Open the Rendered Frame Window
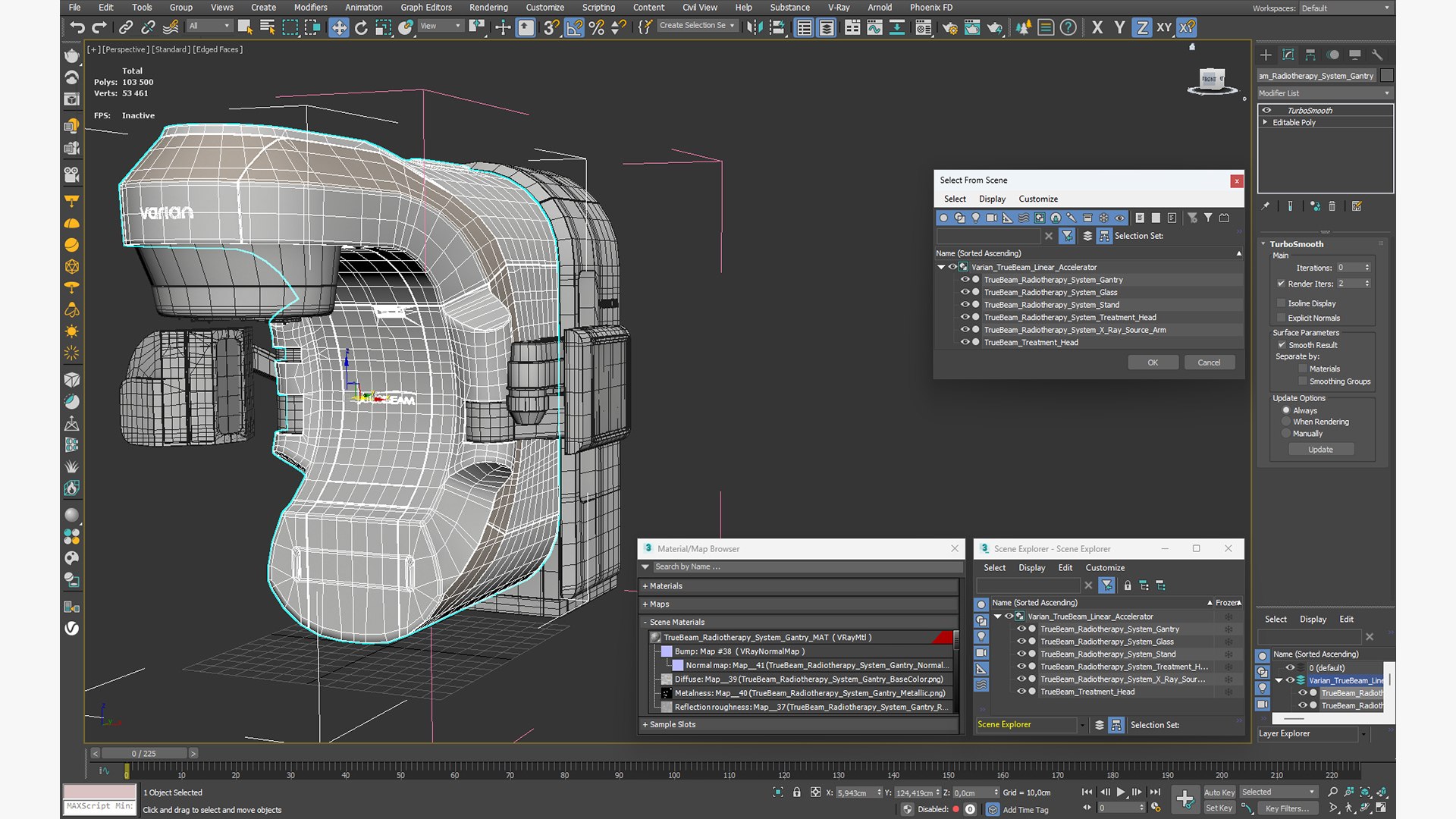Viewport: 1456px width, 819px height. click(971, 28)
